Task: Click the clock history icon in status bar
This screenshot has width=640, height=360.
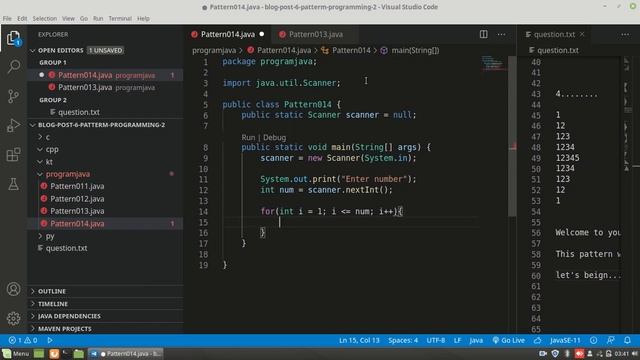Action: [x=593, y=340]
